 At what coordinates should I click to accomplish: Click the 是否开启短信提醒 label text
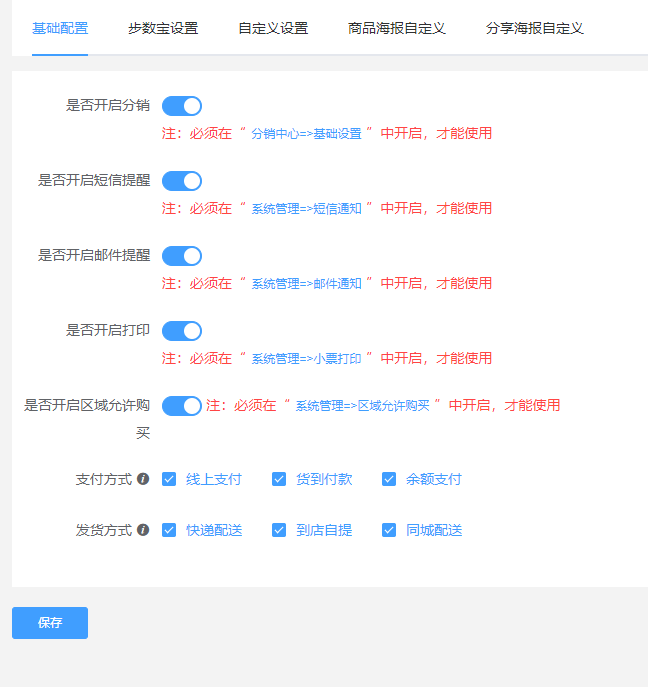[94, 181]
